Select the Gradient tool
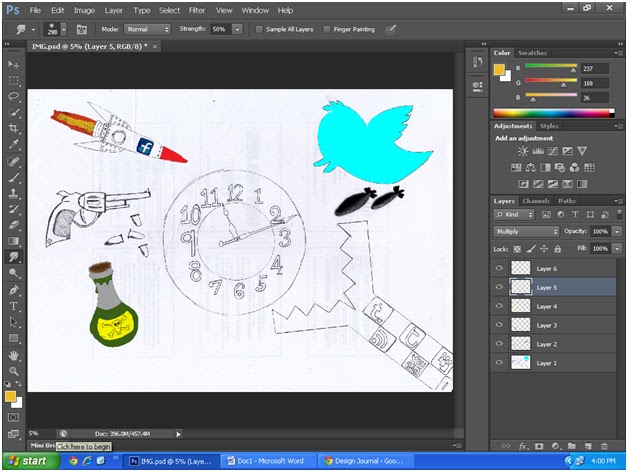Image resolution: width=628 pixels, height=472 pixels. coord(14,241)
